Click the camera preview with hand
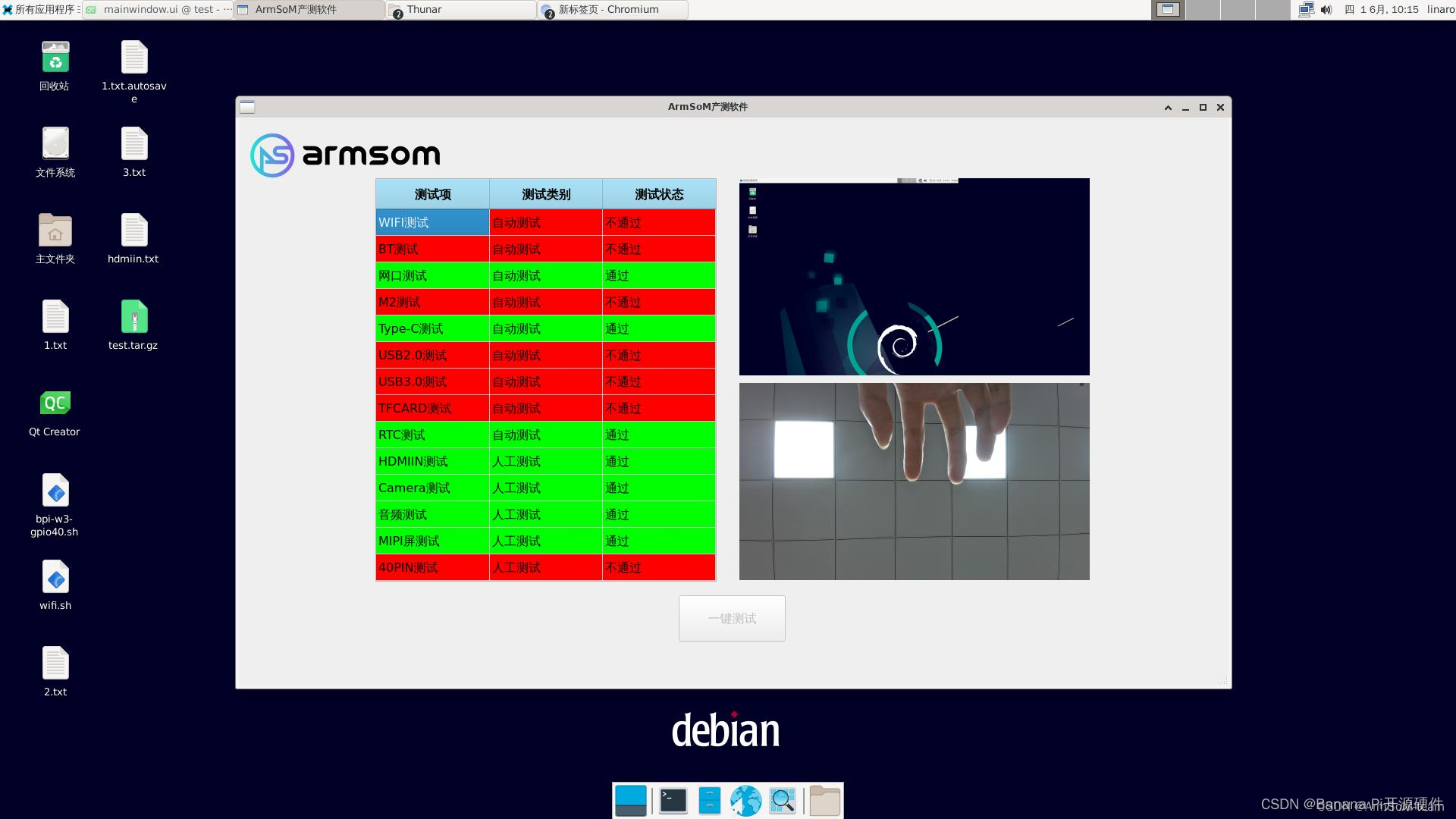 pyautogui.click(x=914, y=482)
